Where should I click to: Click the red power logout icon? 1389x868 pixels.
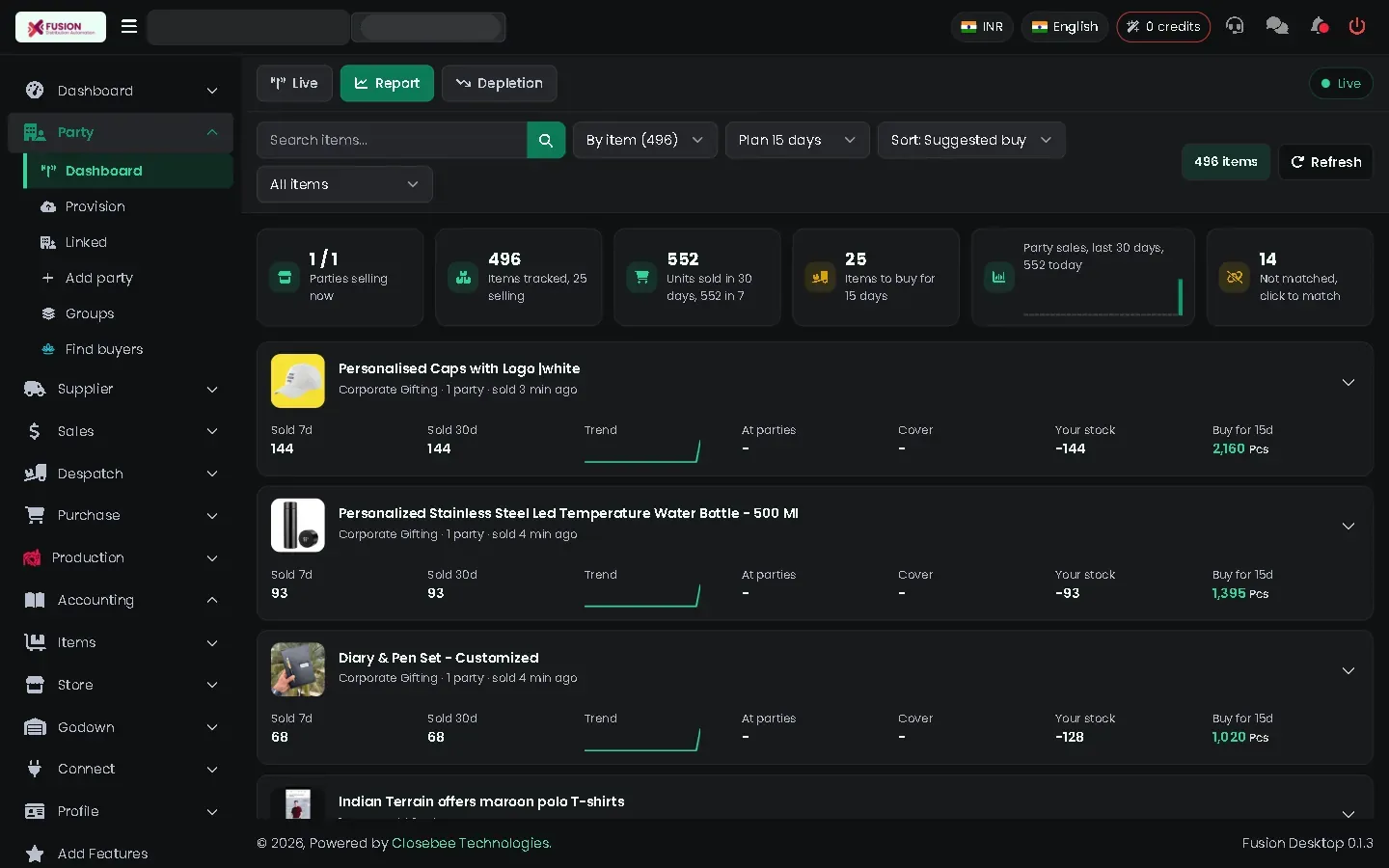pos(1357,26)
